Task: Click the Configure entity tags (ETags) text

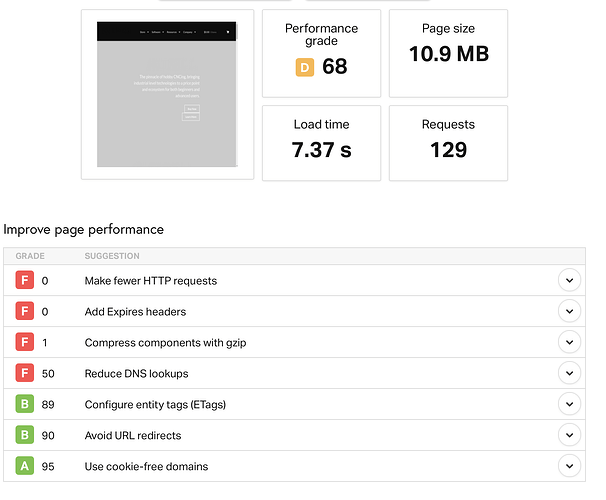Action: pyautogui.click(x=155, y=405)
